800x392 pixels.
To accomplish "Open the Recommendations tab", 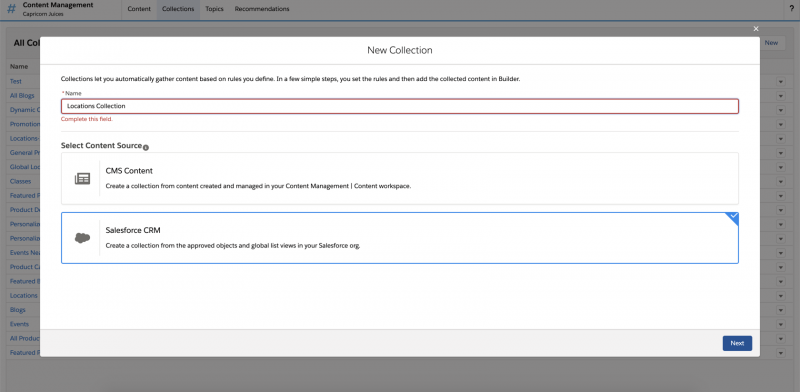I will pos(262,9).
